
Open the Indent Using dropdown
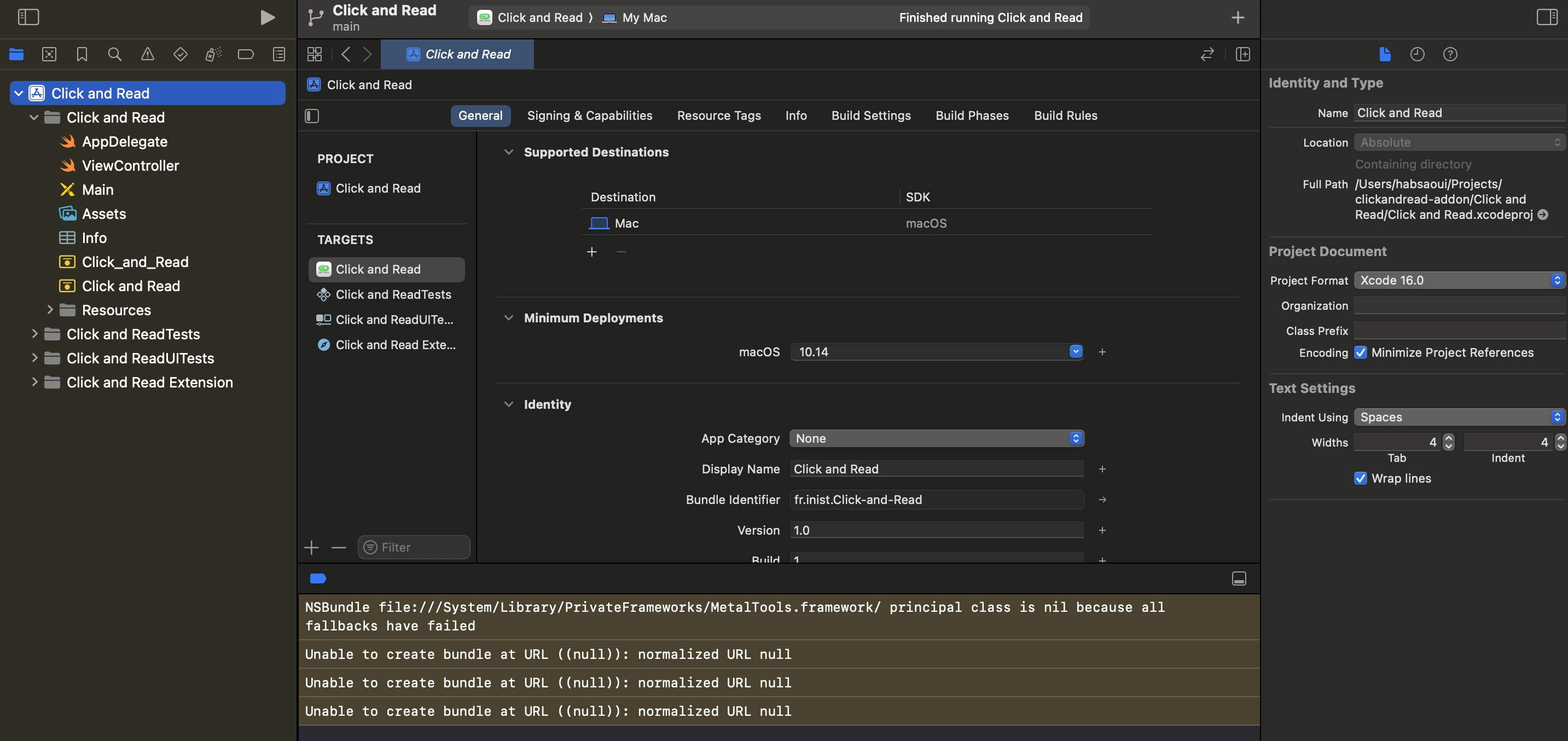point(1459,417)
